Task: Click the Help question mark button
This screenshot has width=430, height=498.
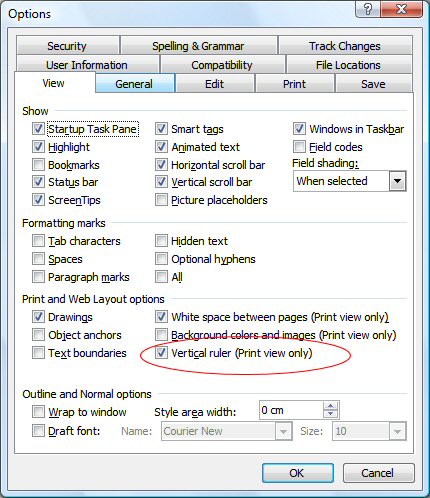Action: 368,9
